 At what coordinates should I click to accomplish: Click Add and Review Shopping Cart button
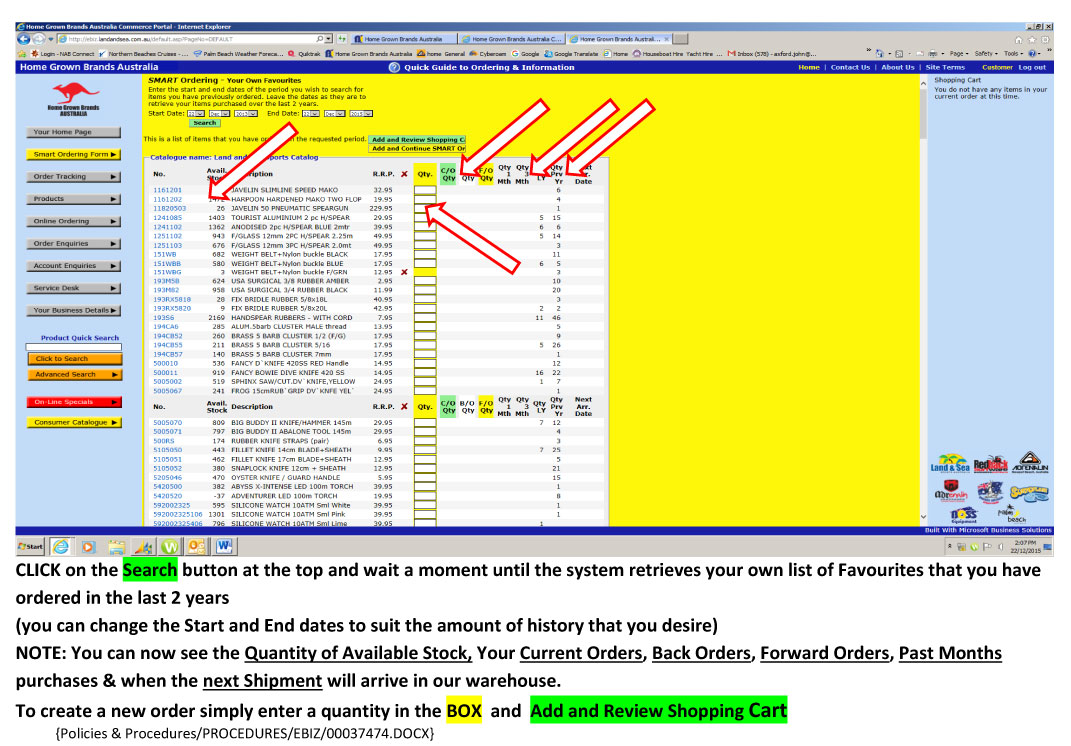pyautogui.click(x=417, y=139)
